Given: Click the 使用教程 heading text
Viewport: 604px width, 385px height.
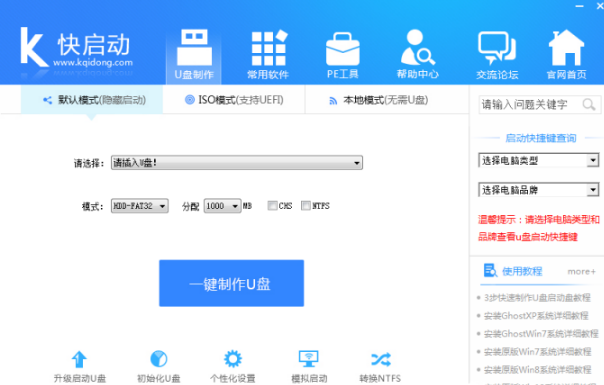Looking at the screenshot, I should (x=522, y=271).
